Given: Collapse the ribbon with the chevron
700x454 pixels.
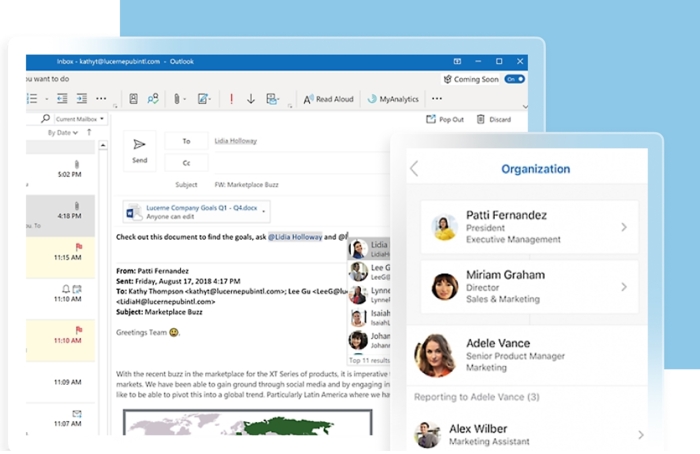Looking at the screenshot, I should (x=525, y=107).
